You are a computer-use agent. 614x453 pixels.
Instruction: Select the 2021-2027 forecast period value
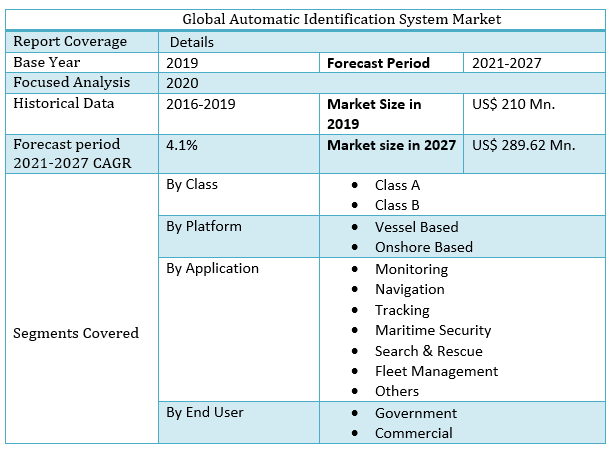[506, 63]
